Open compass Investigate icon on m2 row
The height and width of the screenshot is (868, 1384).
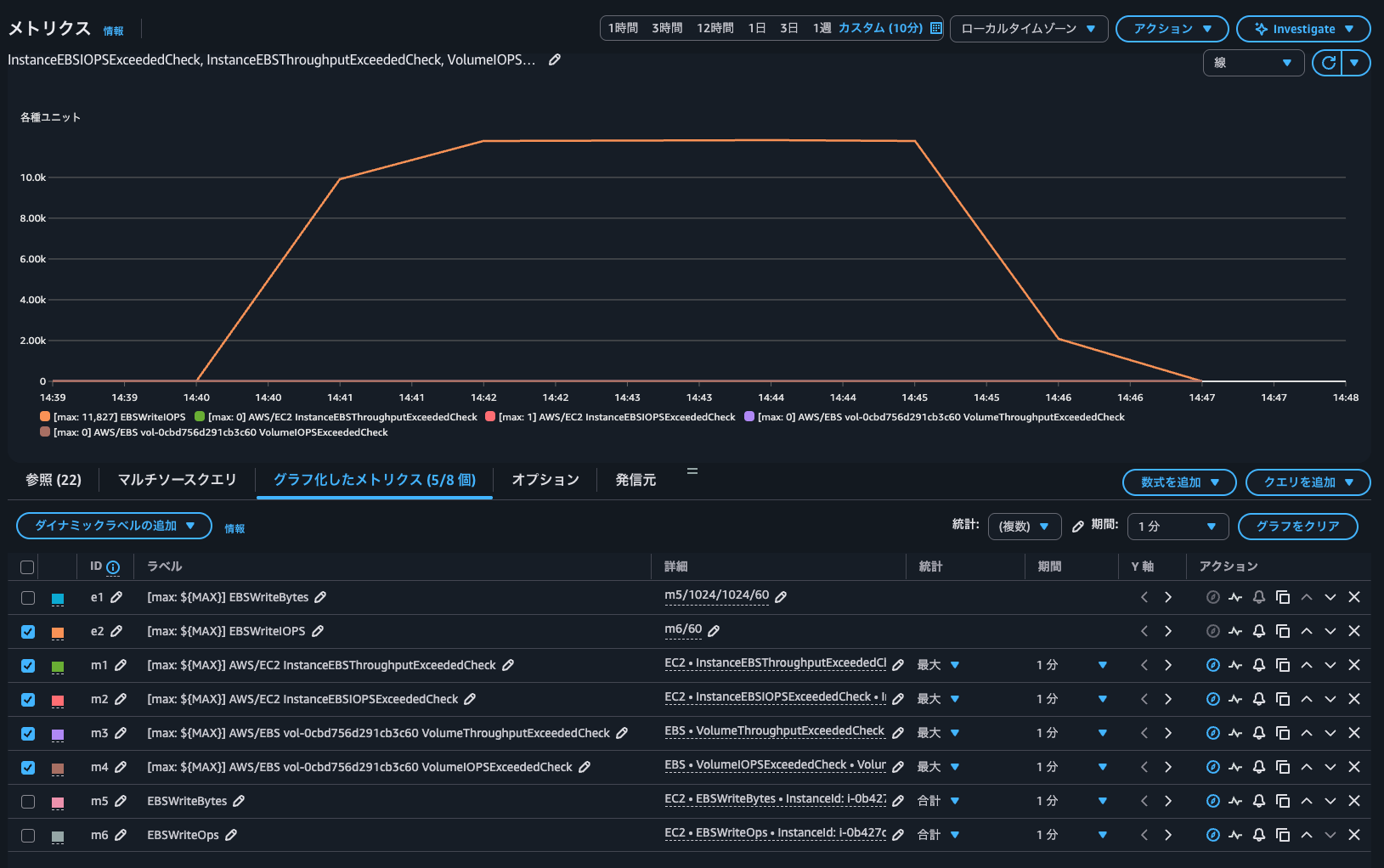pos(1213,699)
